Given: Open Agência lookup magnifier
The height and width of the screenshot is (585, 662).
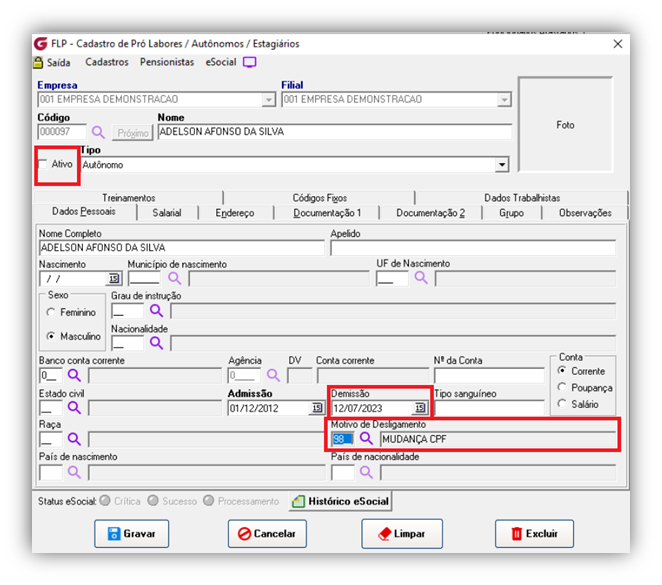Looking at the screenshot, I should click(x=273, y=375).
